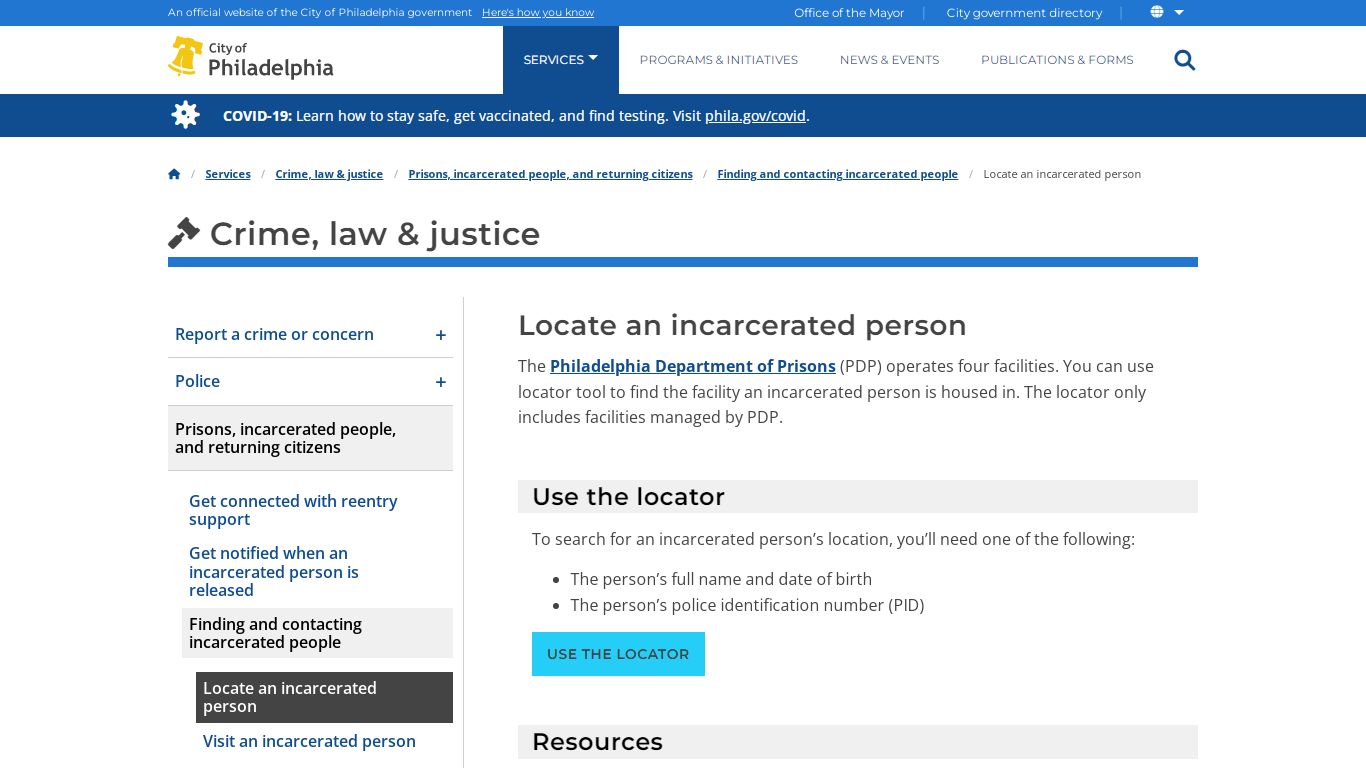The width and height of the screenshot is (1366, 768).
Task: Open Finding and contacting incarcerated people breadcrumb
Action: 837,174
